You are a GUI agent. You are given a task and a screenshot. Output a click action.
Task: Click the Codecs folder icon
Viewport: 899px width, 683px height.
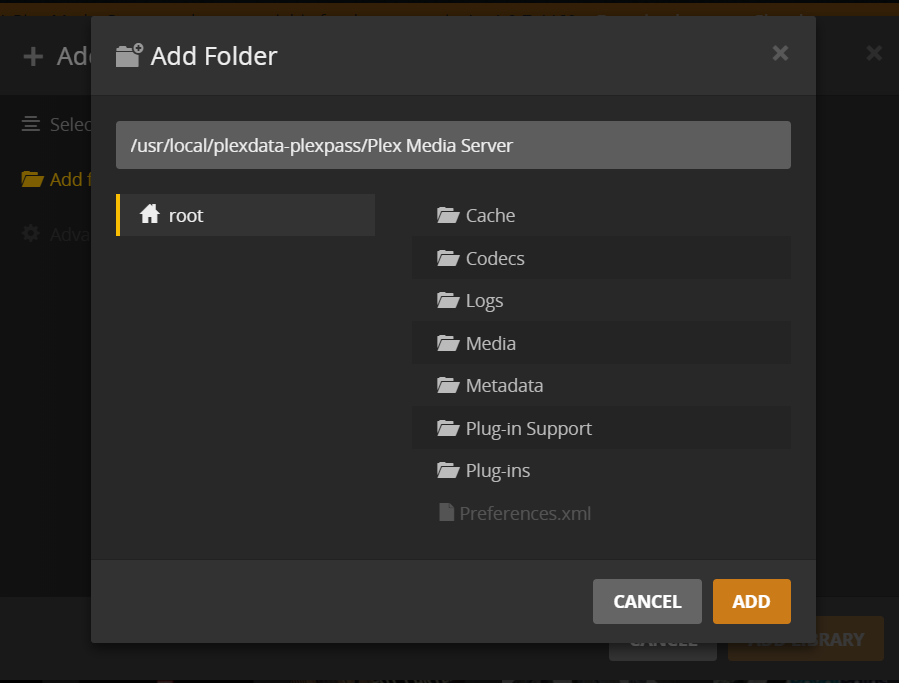(447, 258)
